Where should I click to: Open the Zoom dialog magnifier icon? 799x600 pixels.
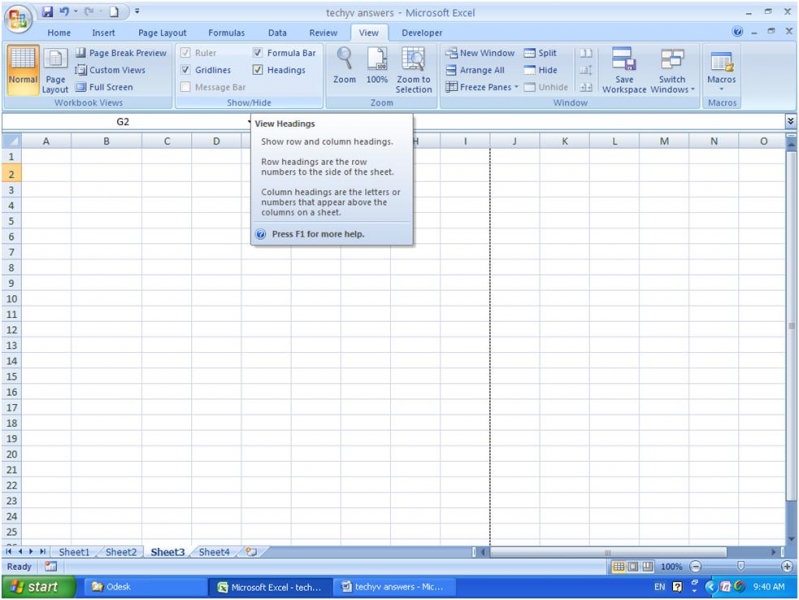(344, 60)
